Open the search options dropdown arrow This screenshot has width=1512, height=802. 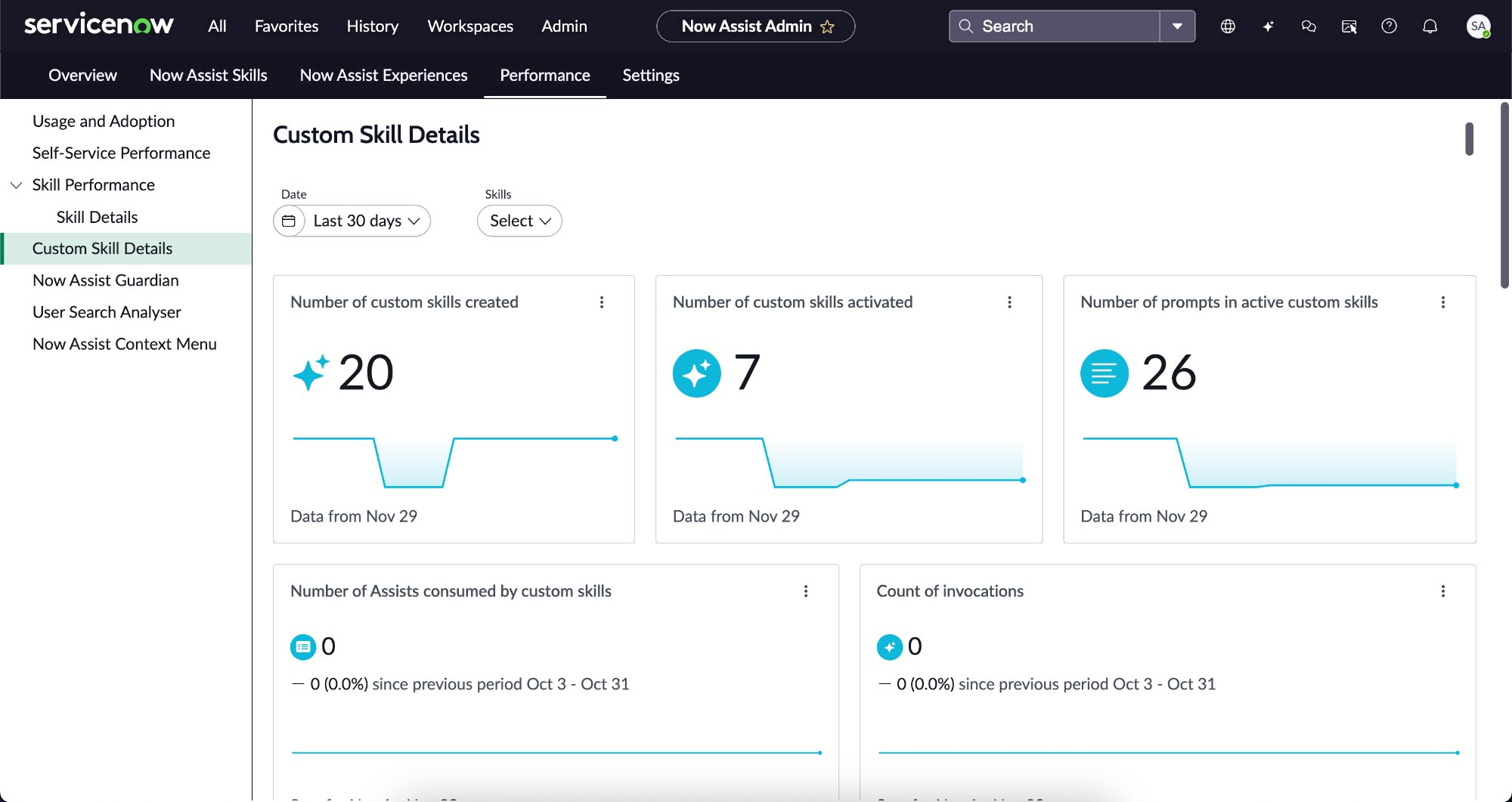coord(1177,26)
